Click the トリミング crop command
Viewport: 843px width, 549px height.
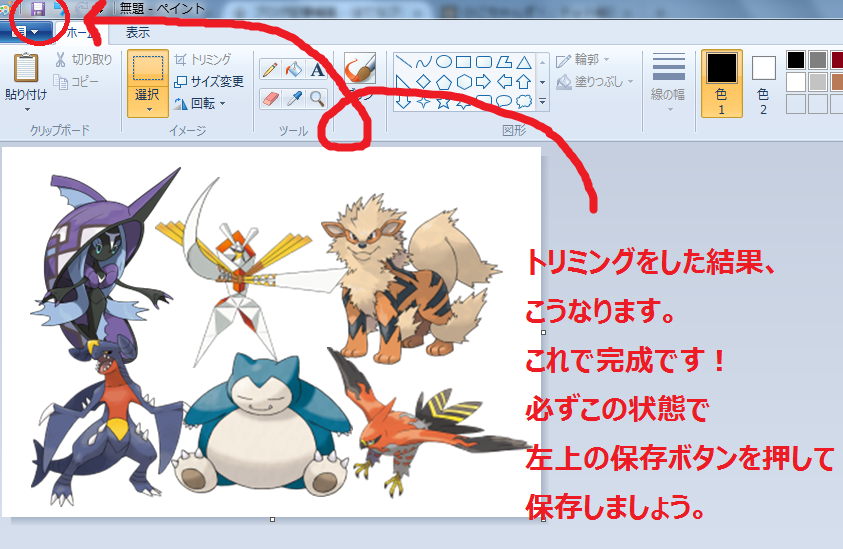click(203, 59)
